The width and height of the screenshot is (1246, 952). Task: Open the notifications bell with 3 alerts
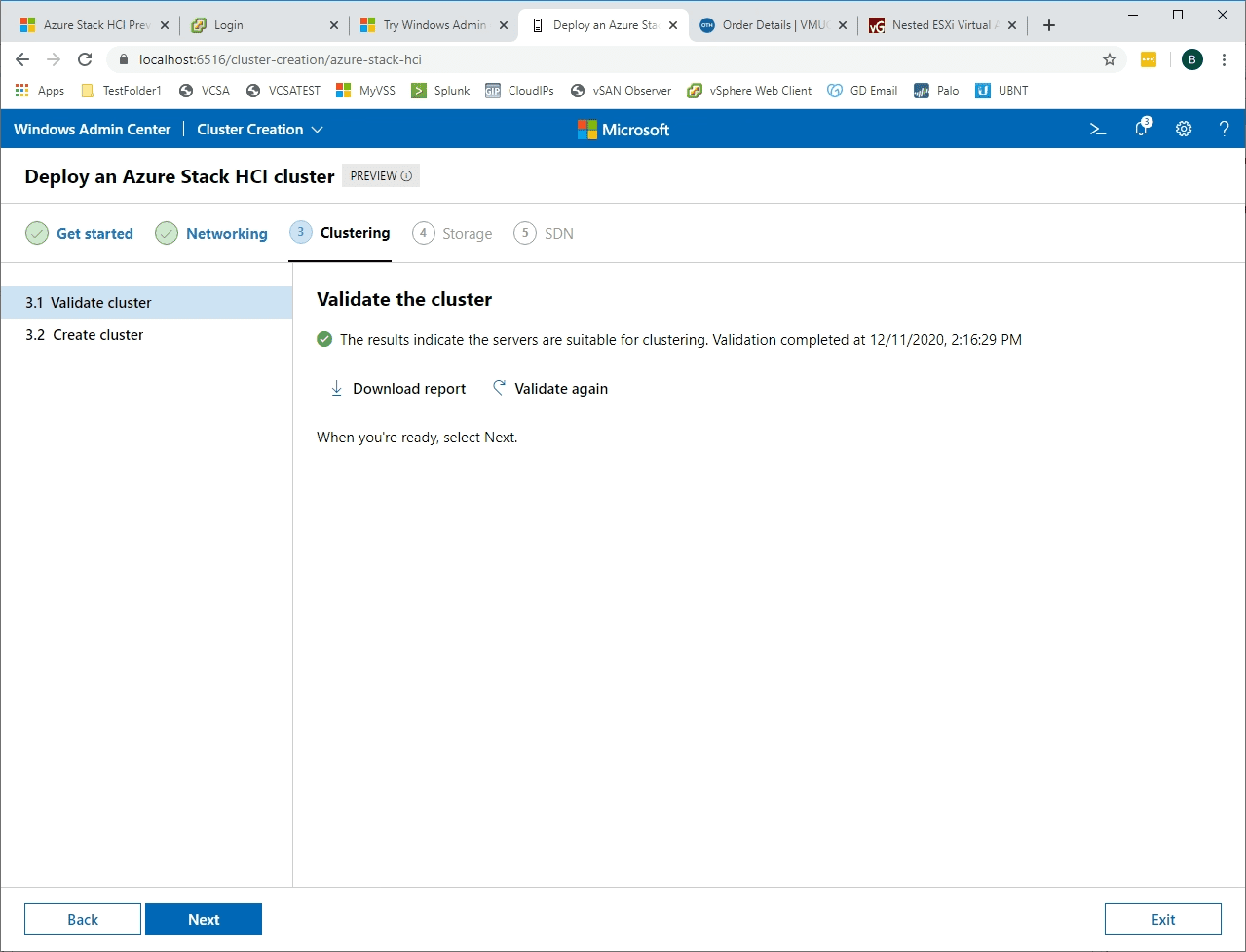1140,129
